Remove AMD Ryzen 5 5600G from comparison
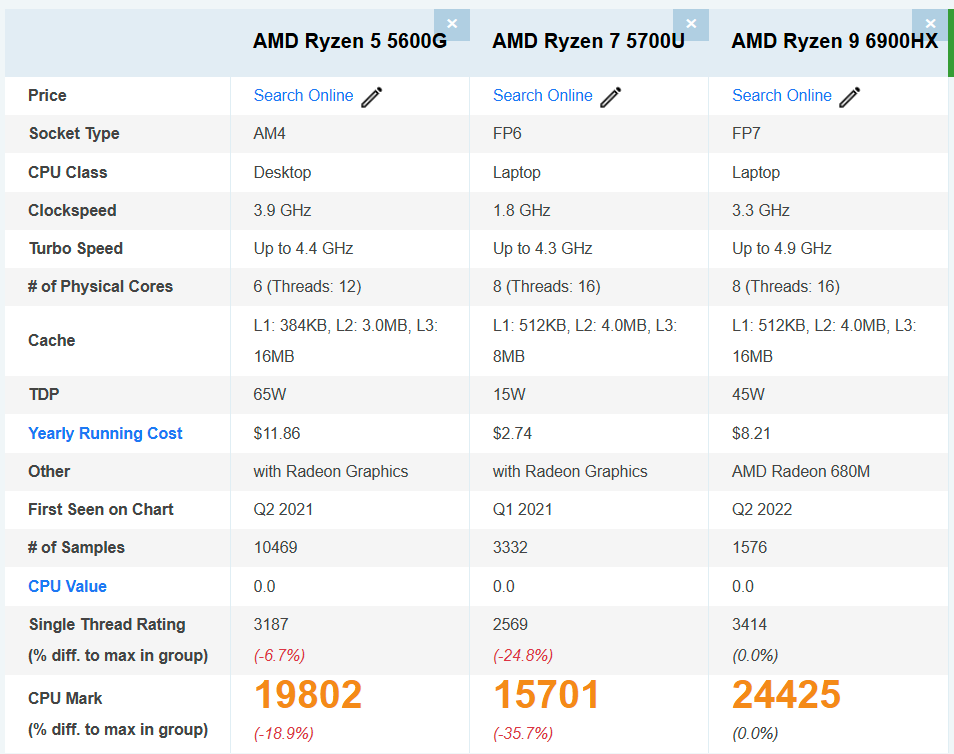954x754 pixels. tap(451, 24)
